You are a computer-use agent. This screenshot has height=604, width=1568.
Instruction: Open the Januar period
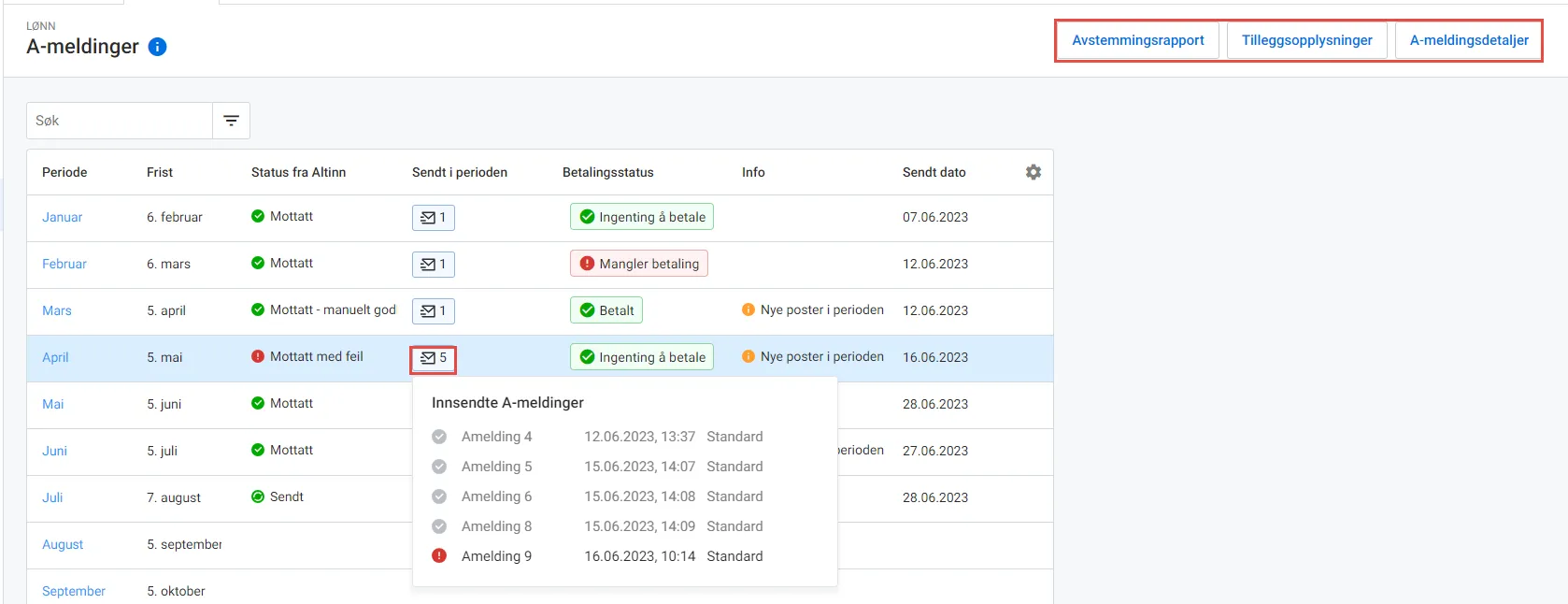coord(62,217)
